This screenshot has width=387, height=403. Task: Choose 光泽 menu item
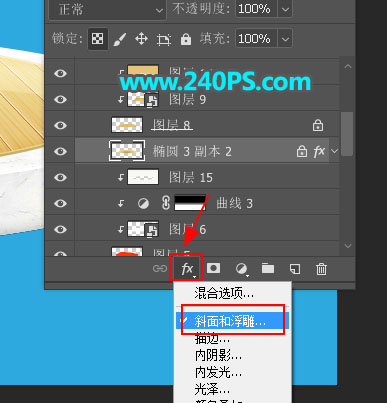click(232, 389)
